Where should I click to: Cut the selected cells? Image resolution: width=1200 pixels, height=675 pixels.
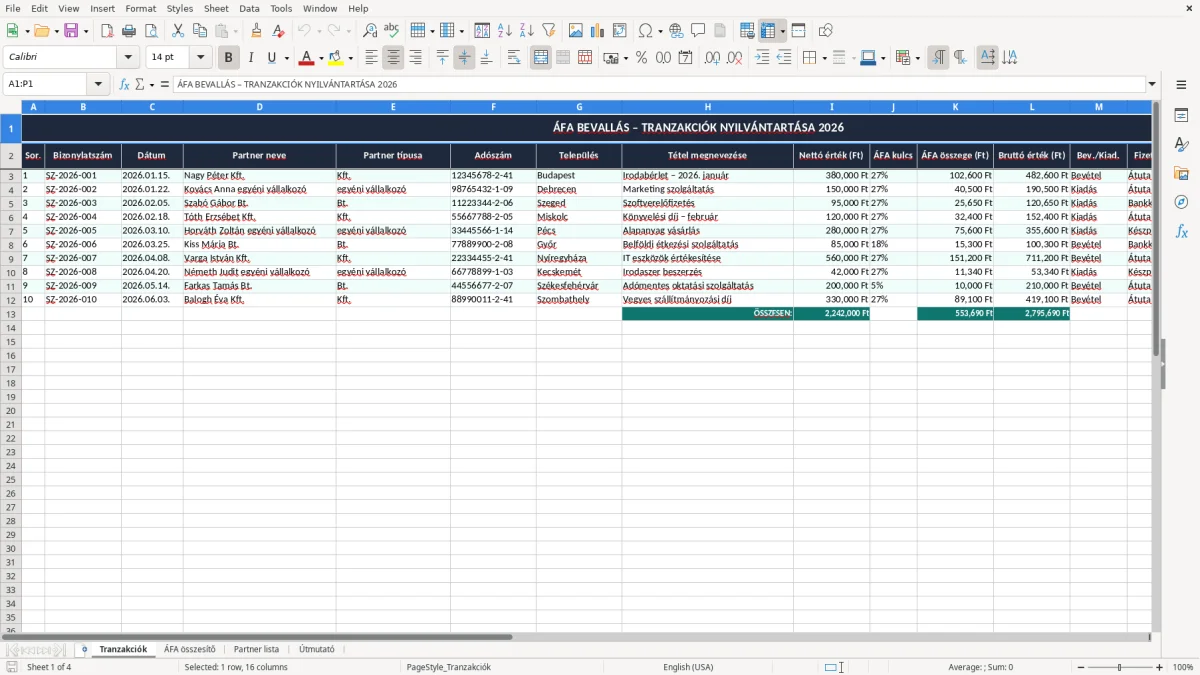point(178,31)
